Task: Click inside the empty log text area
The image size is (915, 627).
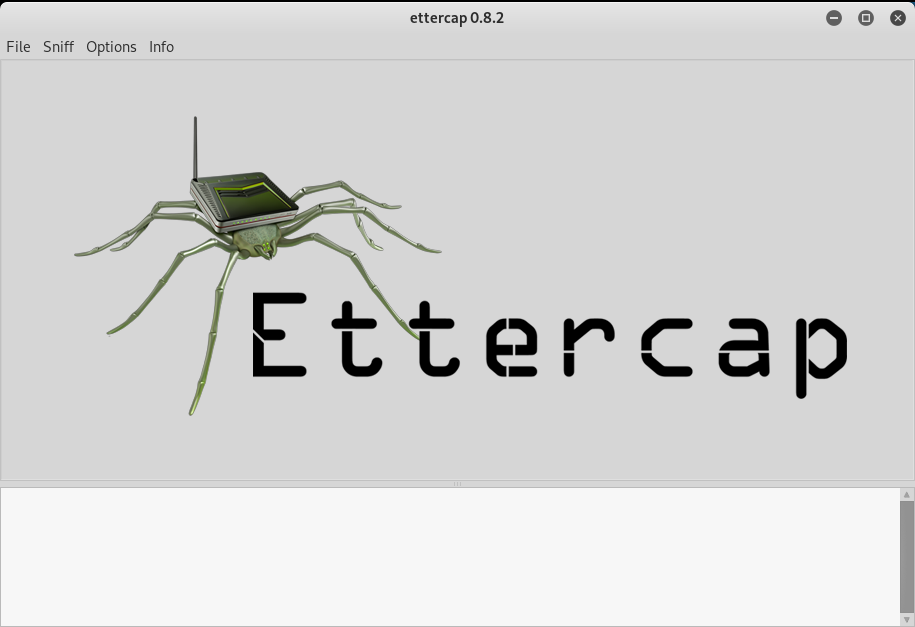Action: (x=450, y=557)
